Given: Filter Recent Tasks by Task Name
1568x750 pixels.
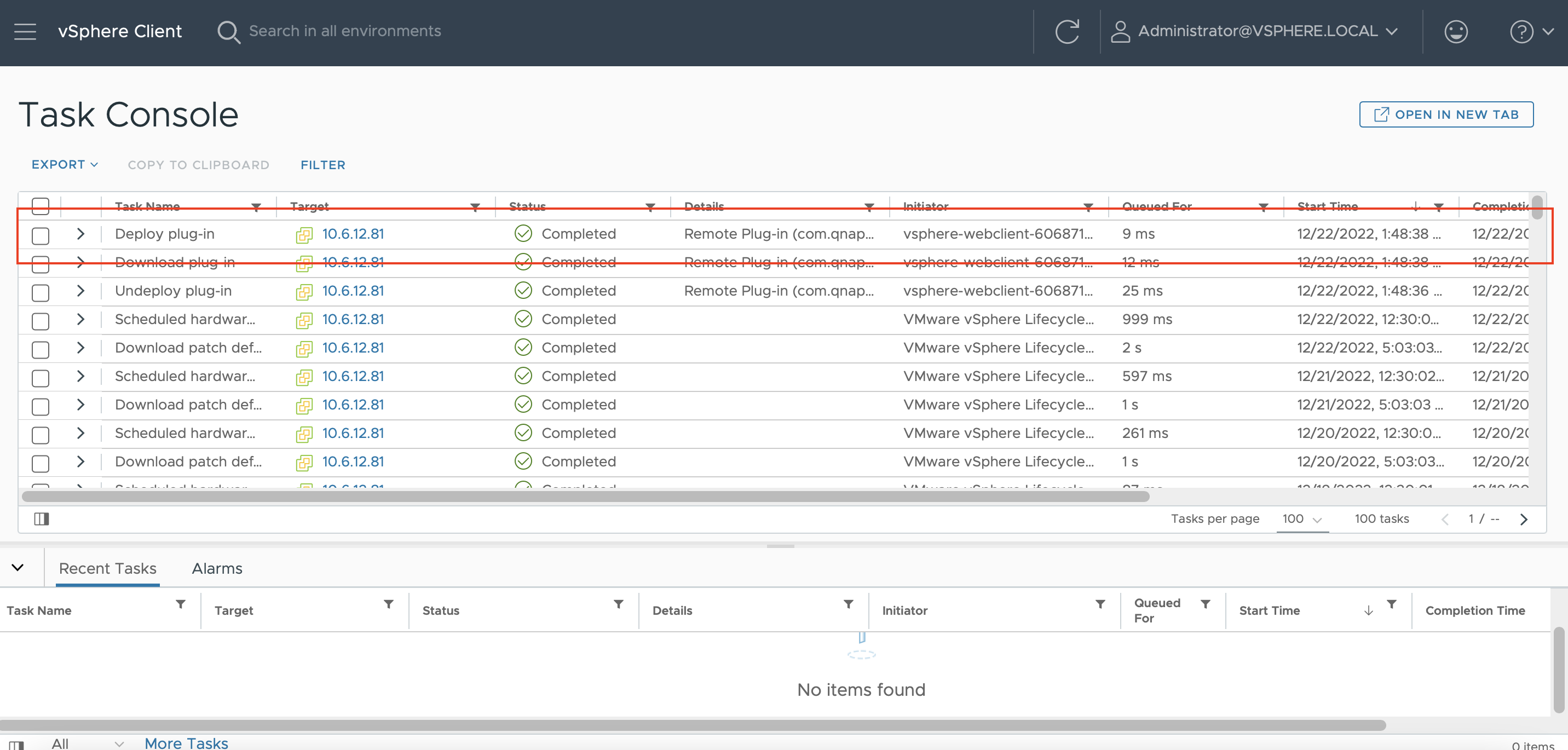Looking at the screenshot, I should 181,604.
